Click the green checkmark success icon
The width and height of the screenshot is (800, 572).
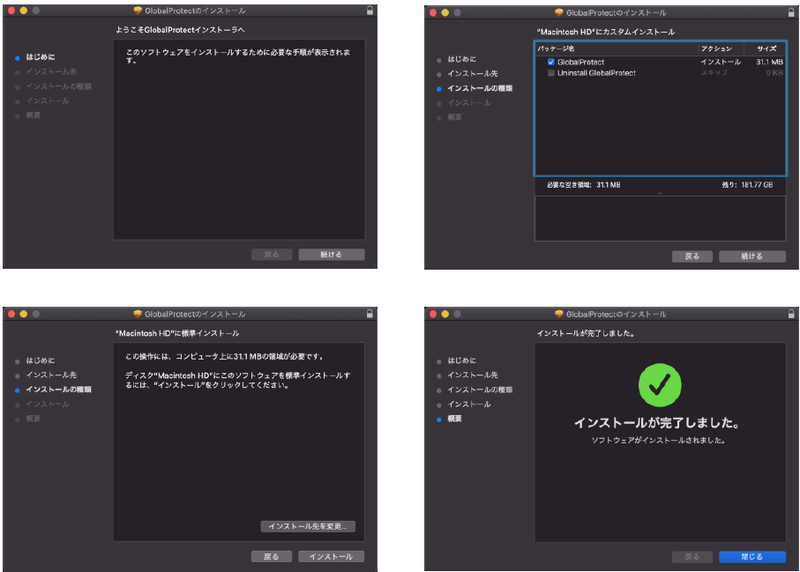coord(660,385)
